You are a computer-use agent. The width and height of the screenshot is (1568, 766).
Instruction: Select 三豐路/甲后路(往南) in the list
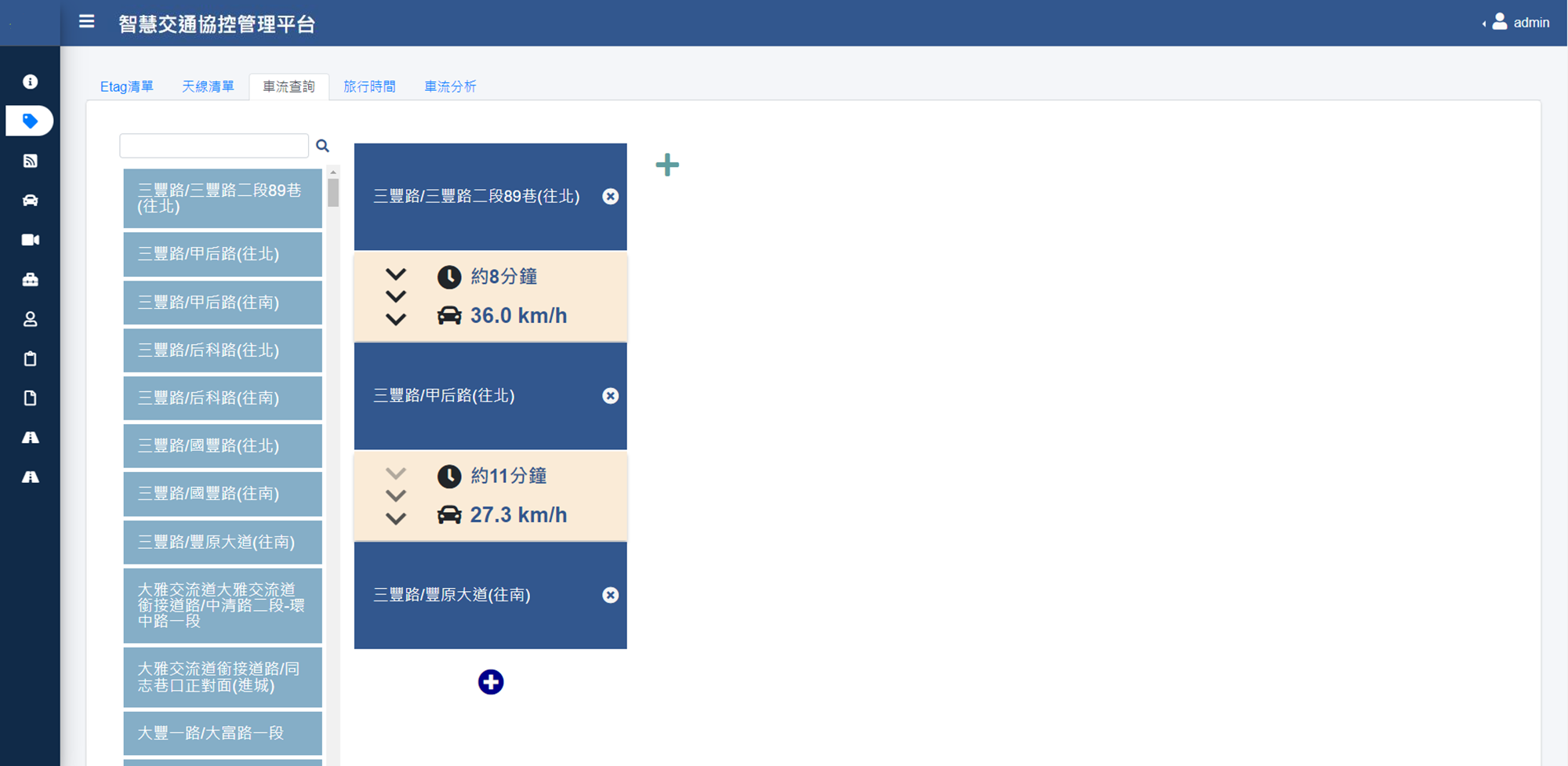point(223,303)
